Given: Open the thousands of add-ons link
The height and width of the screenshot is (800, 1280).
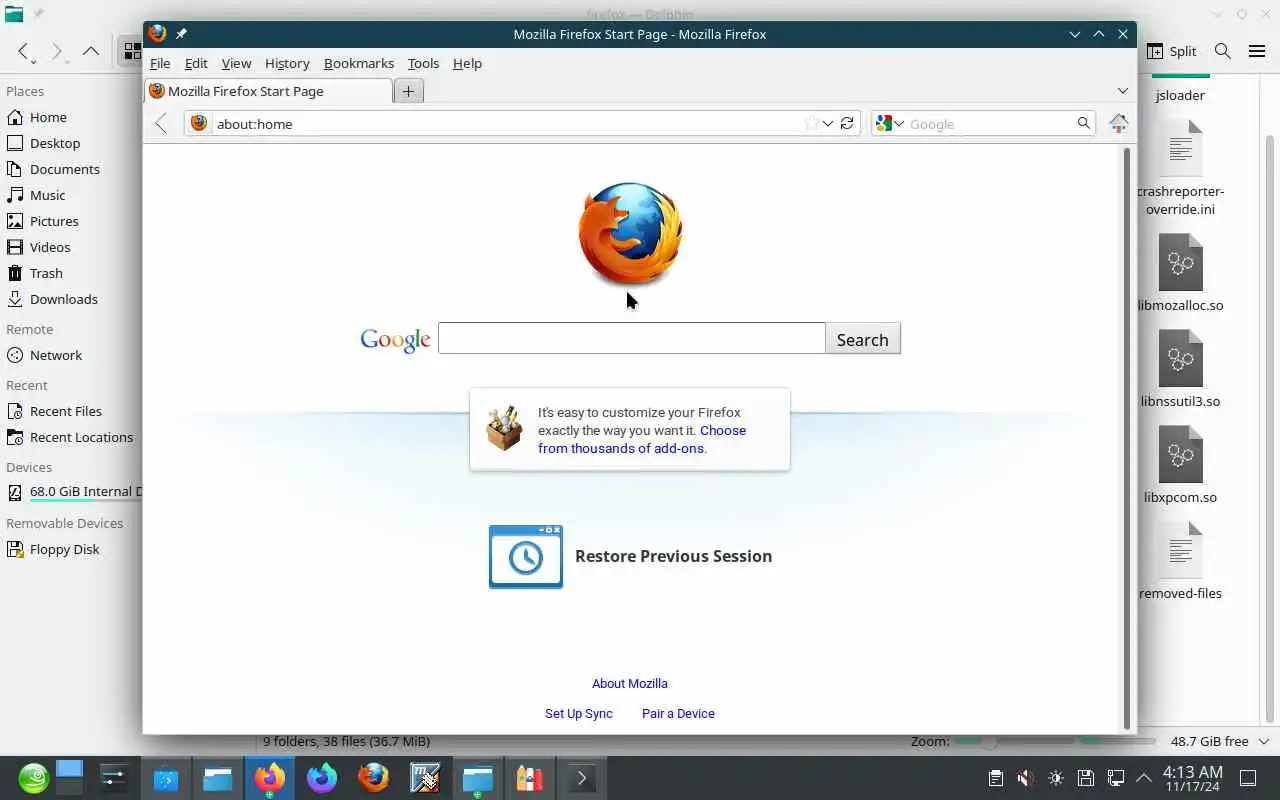Looking at the screenshot, I should coord(642,439).
